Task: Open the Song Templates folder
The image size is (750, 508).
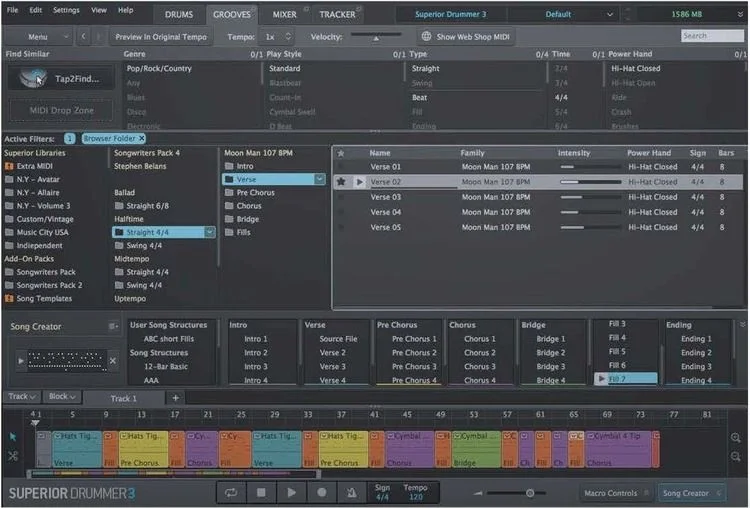Action: pos(38,298)
